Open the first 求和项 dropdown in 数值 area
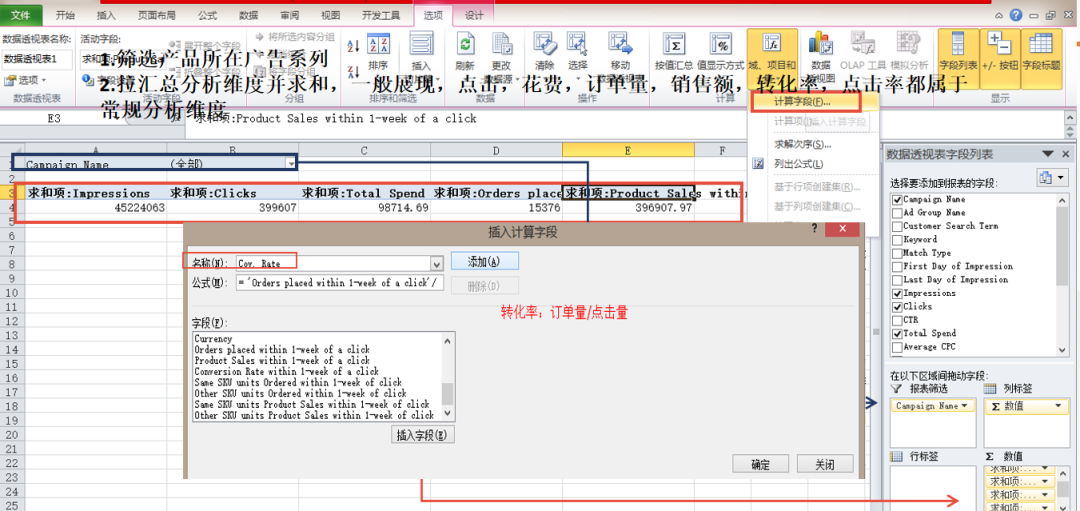Screen dimensions: 1080x511 pos(1044,469)
